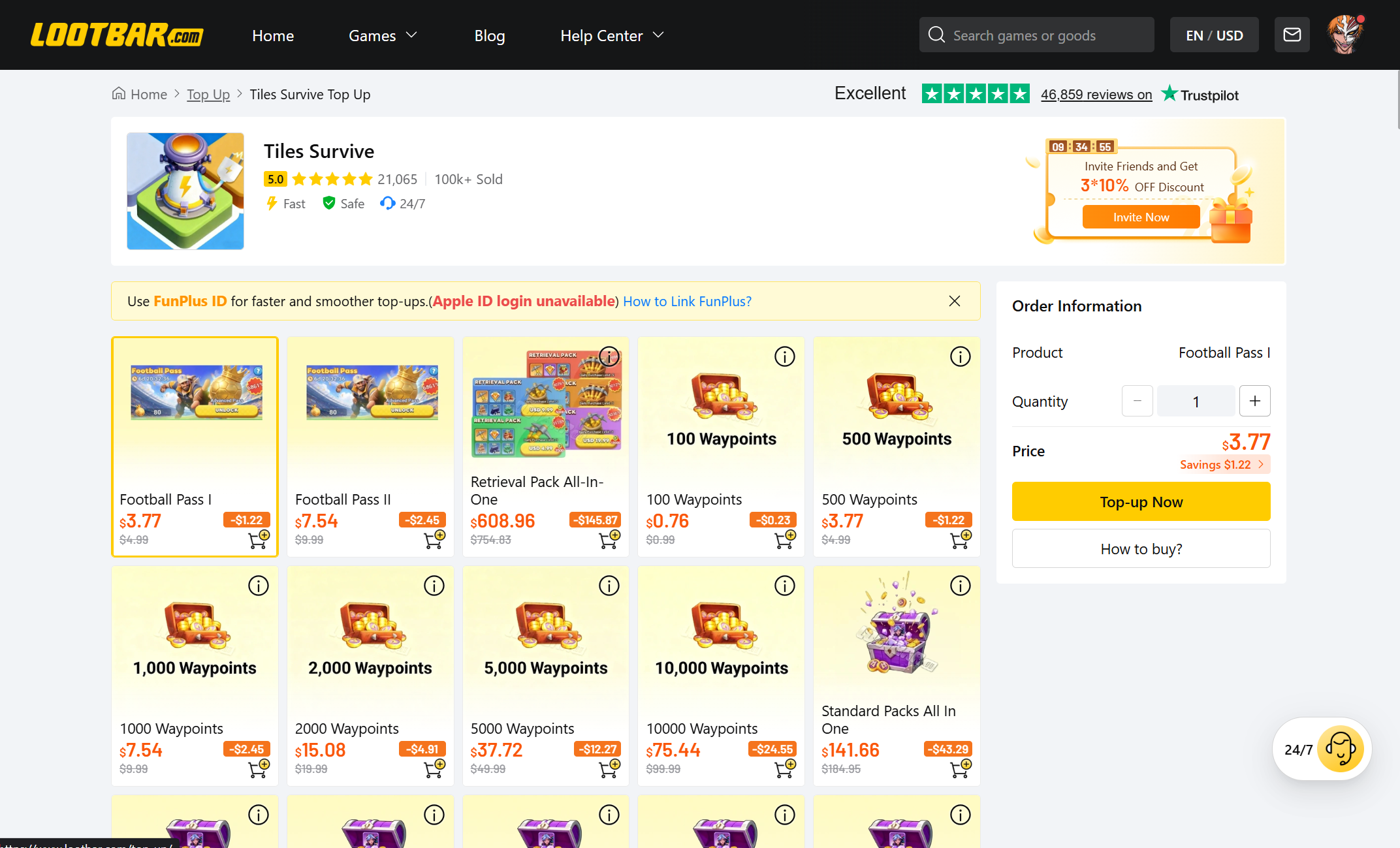
Task: Show info for Retrieval Pack All-In-One
Action: (x=609, y=356)
